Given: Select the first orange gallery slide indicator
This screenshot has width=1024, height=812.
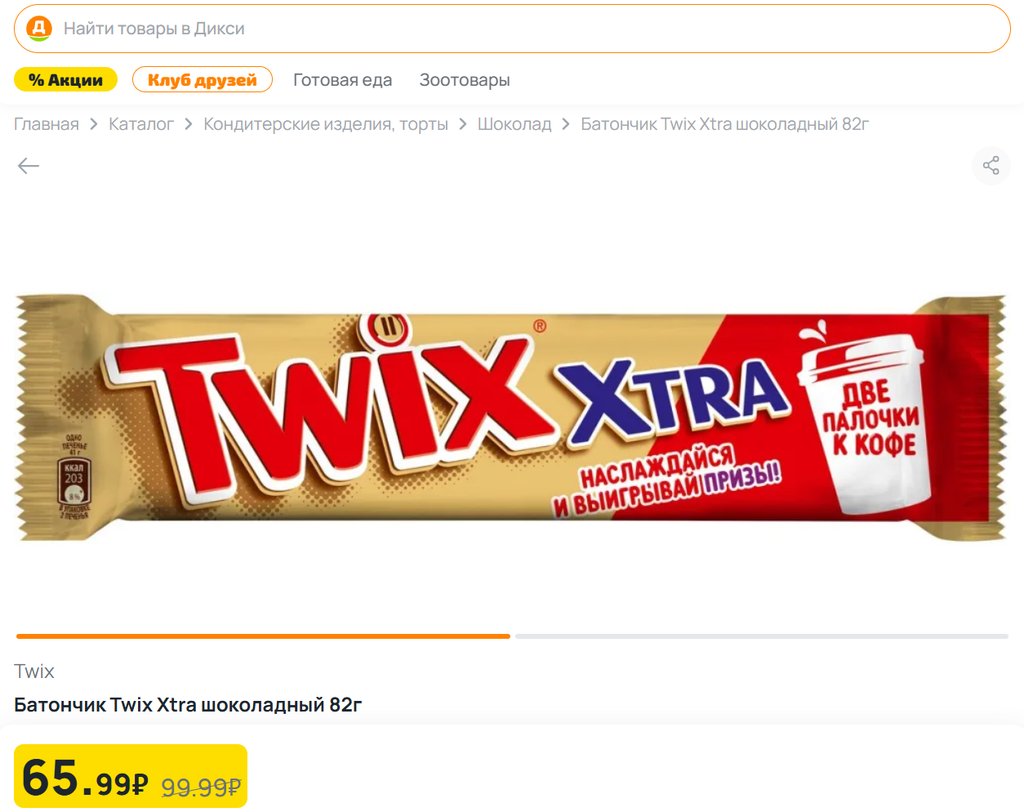Looking at the screenshot, I should pos(263,636).
